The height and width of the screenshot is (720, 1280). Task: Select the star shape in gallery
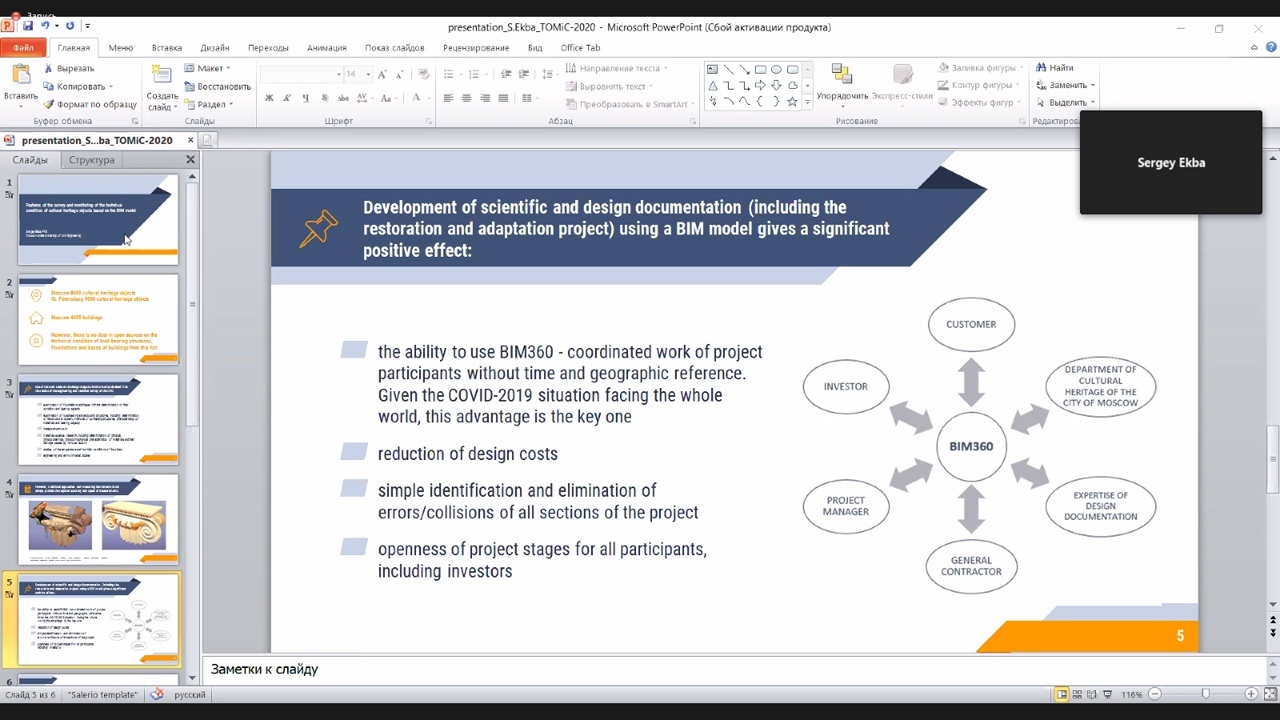pos(792,101)
